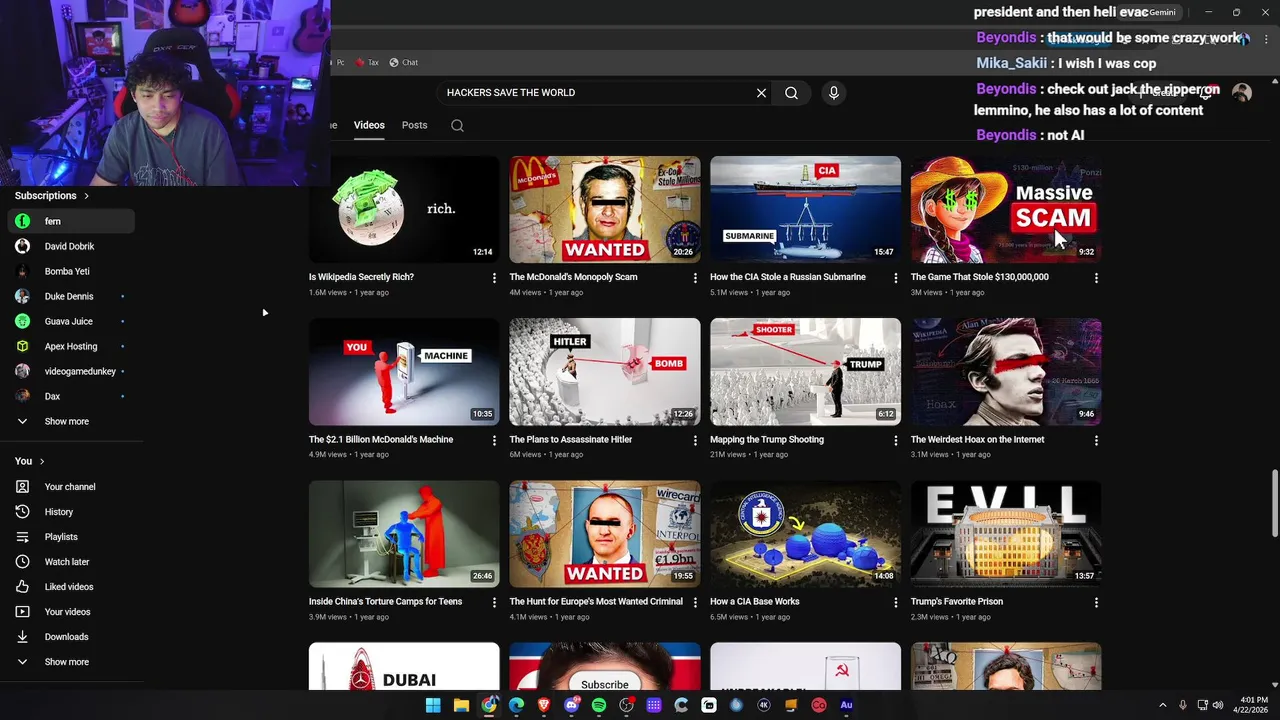The height and width of the screenshot is (720, 1280).
Task: Open options for The Weirdest Hoax on the Internet
Action: (1096, 440)
